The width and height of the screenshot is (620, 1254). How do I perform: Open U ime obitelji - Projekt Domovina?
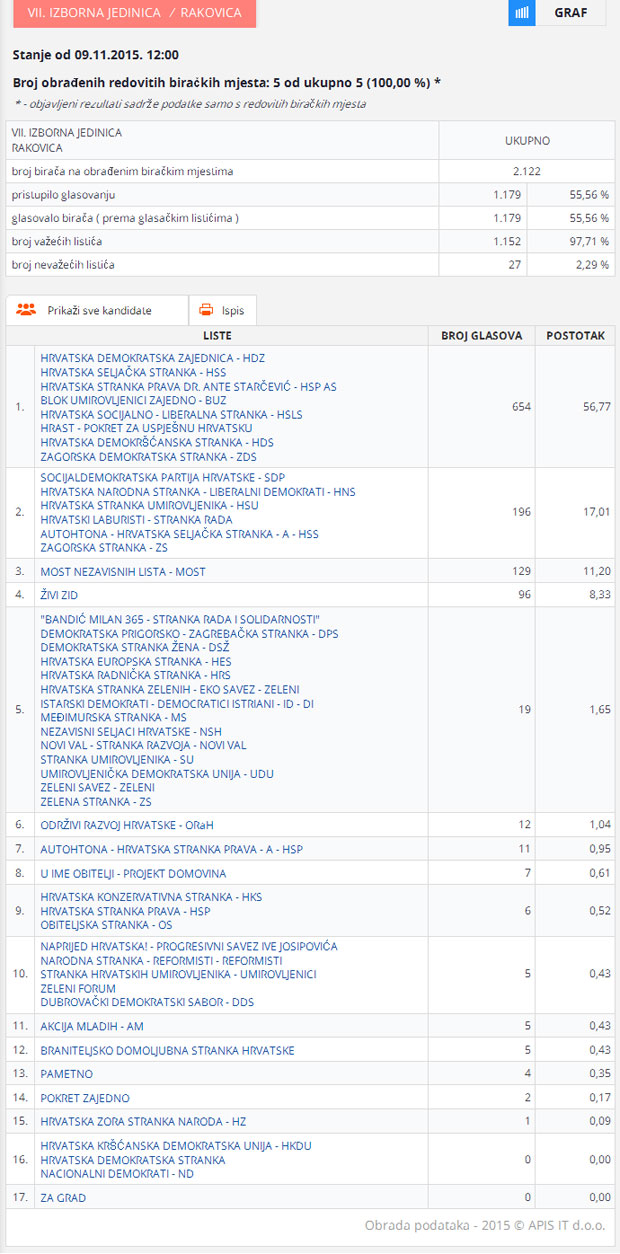point(133,873)
